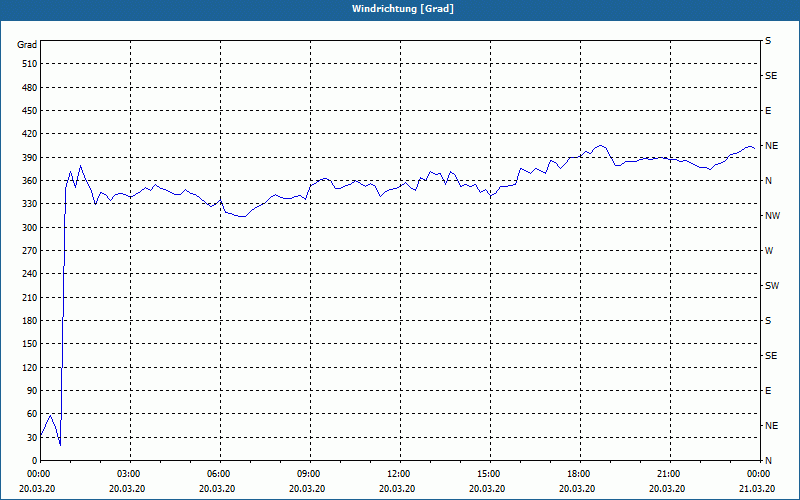Click the chart title 'Windrichtung [Grad]'
800x500 pixels.
(403, 9)
